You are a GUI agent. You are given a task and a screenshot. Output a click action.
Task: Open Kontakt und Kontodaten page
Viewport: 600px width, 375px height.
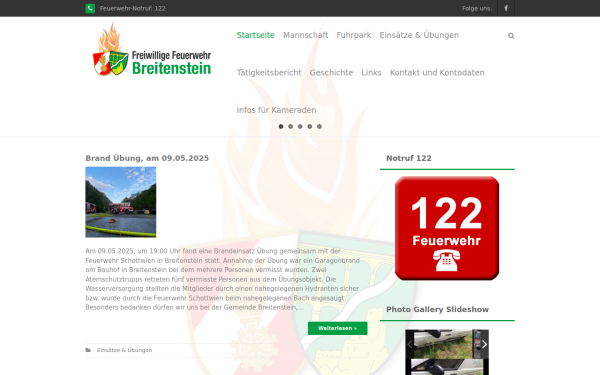pos(437,73)
